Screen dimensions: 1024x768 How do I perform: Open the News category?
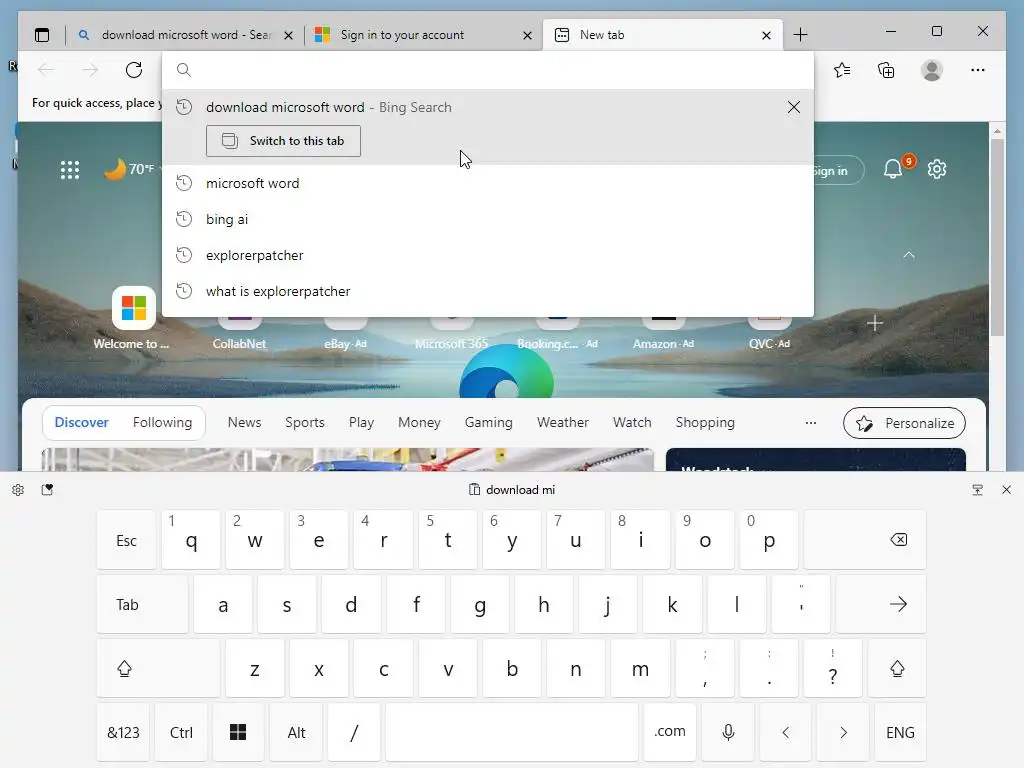[244, 423]
